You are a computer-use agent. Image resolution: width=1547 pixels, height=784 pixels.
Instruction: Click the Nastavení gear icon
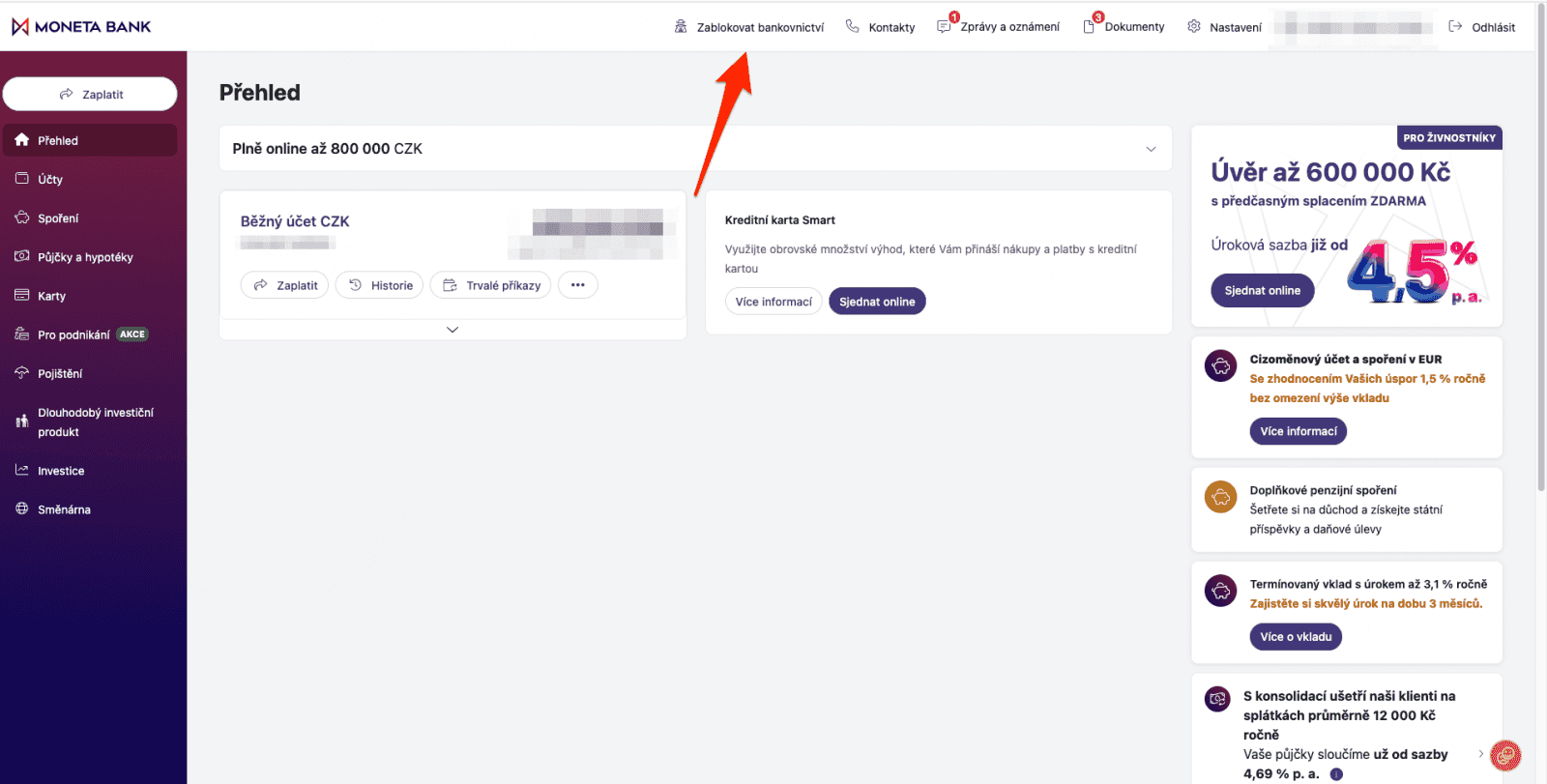tap(1194, 26)
